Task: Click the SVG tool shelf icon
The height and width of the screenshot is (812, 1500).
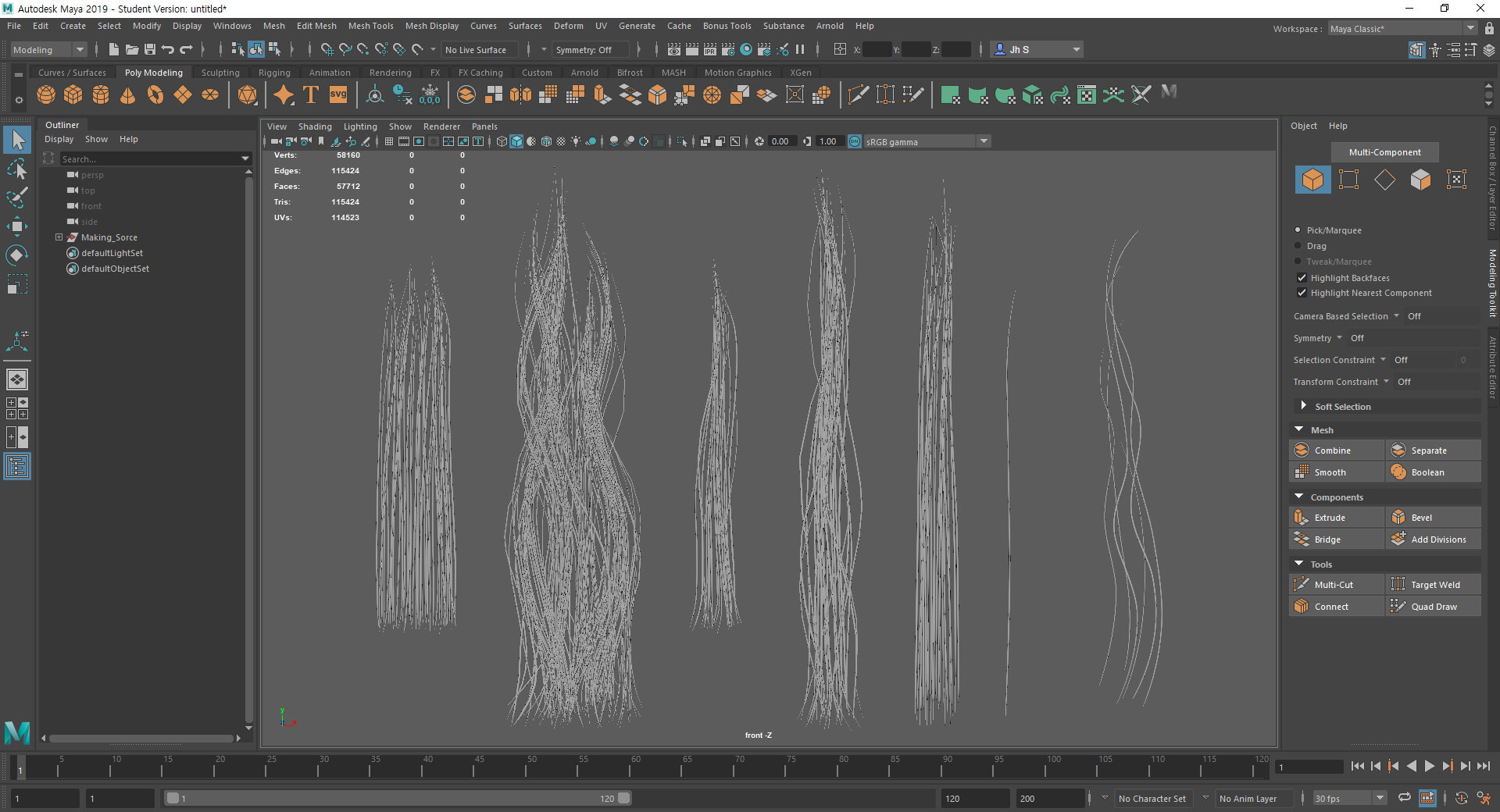Action: 337,95
